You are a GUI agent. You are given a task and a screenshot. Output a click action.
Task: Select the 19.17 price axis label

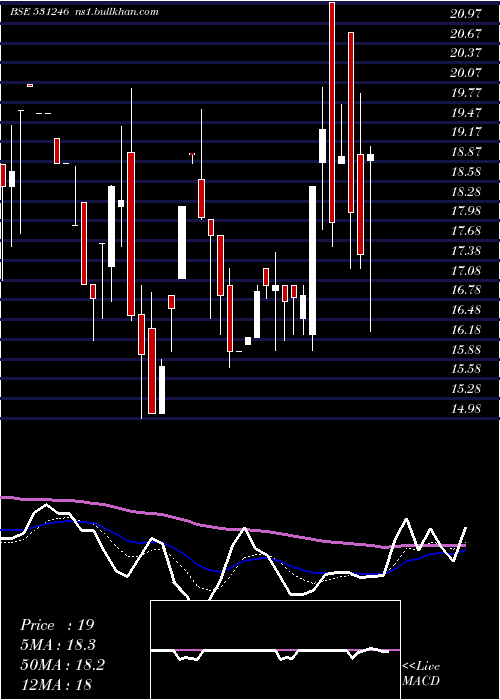point(466,132)
